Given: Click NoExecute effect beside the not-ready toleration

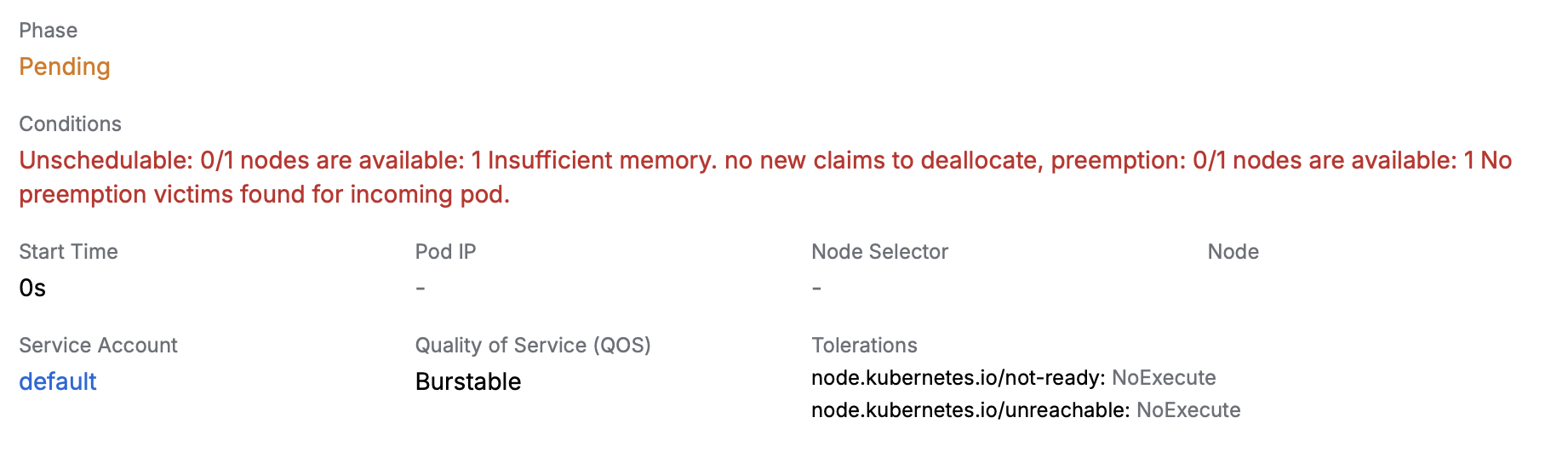Looking at the screenshot, I should click(1164, 378).
